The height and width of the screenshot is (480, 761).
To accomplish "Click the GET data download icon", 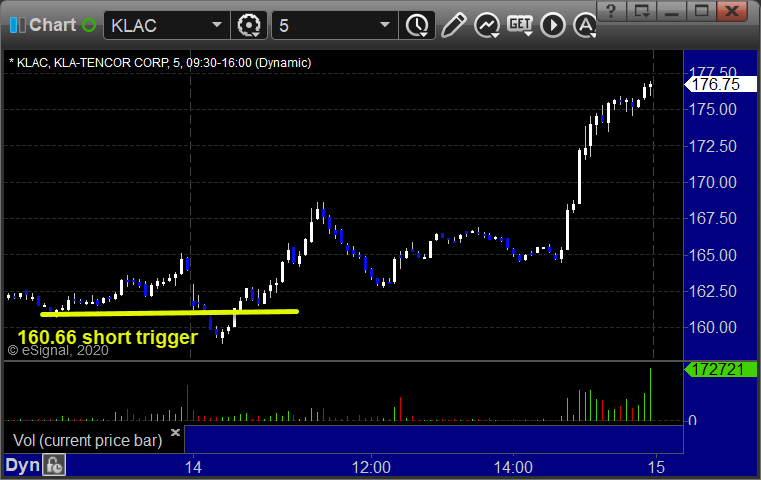I will (520, 25).
